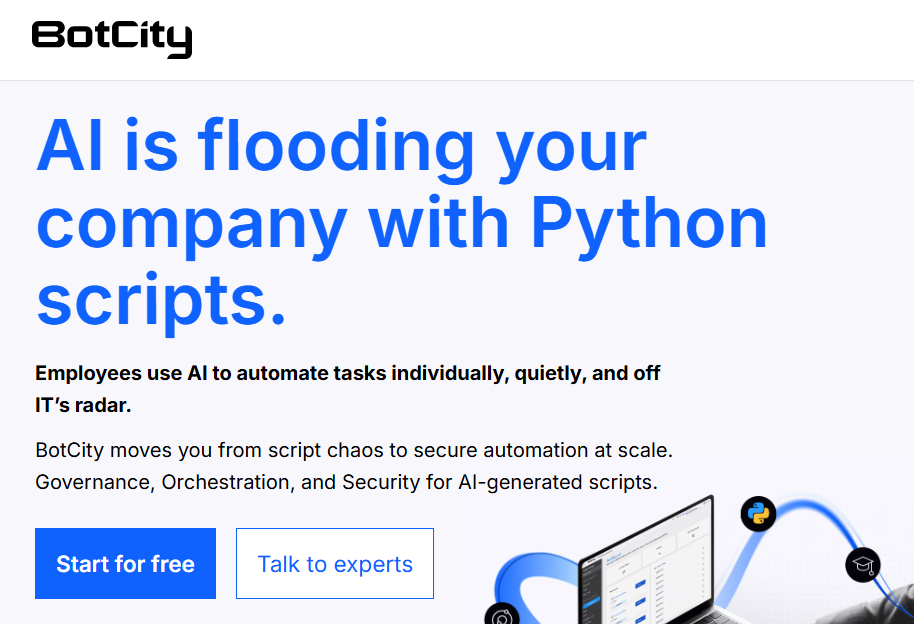Click the word 'Python' in the headline

pos(648,222)
